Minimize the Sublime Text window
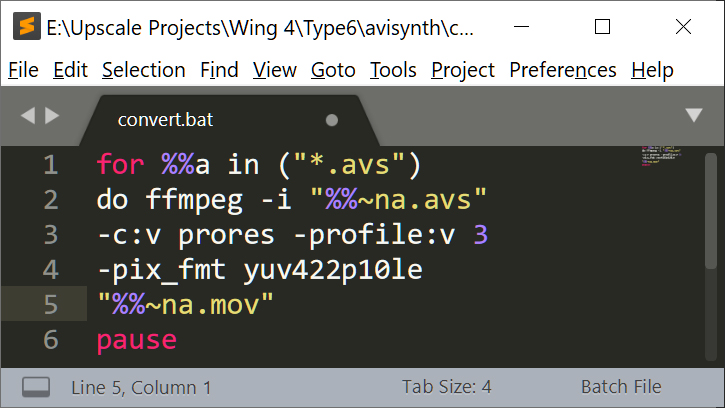The height and width of the screenshot is (408, 725). [521, 27]
